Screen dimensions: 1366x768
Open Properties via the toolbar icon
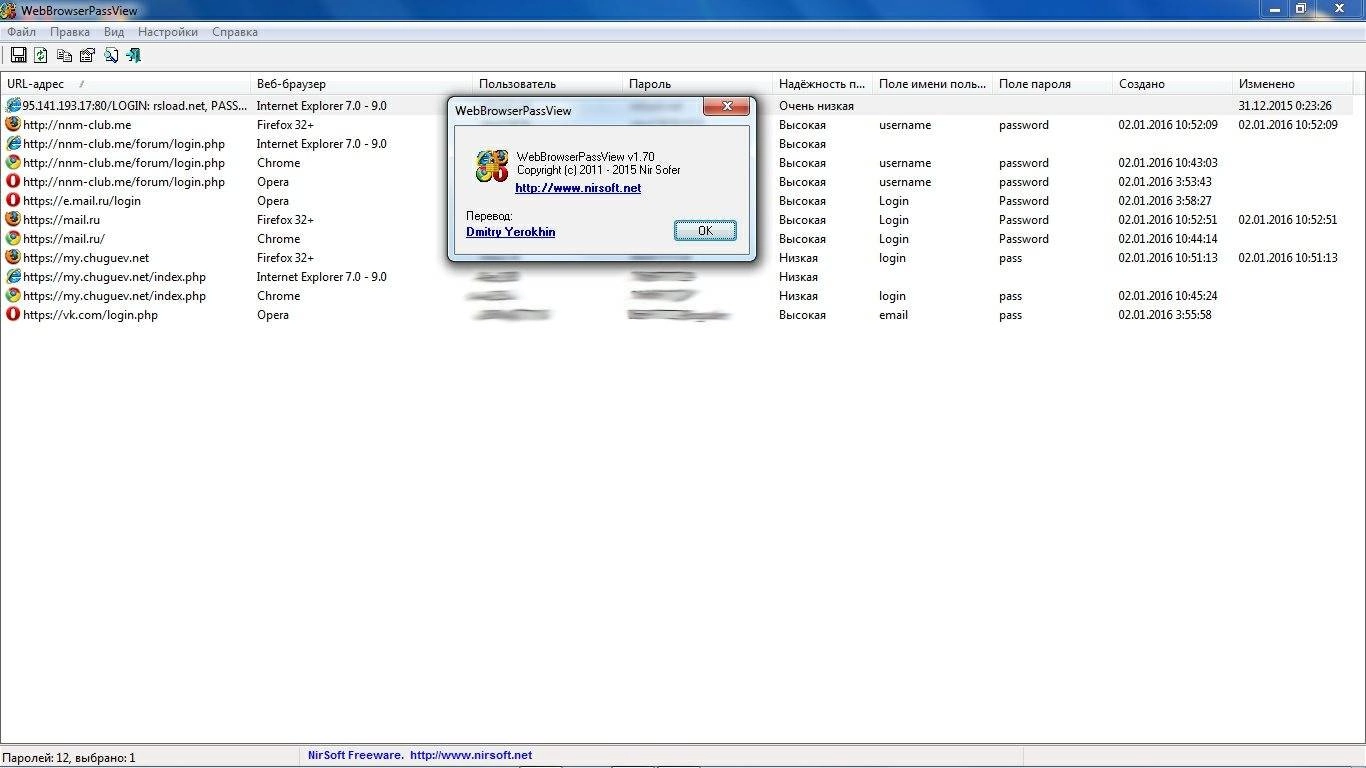(x=87, y=56)
